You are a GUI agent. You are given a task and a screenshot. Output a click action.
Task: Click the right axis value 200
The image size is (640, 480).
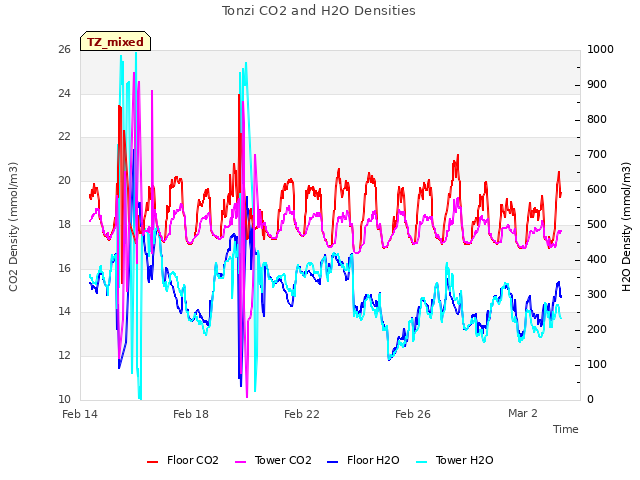(x=597, y=329)
